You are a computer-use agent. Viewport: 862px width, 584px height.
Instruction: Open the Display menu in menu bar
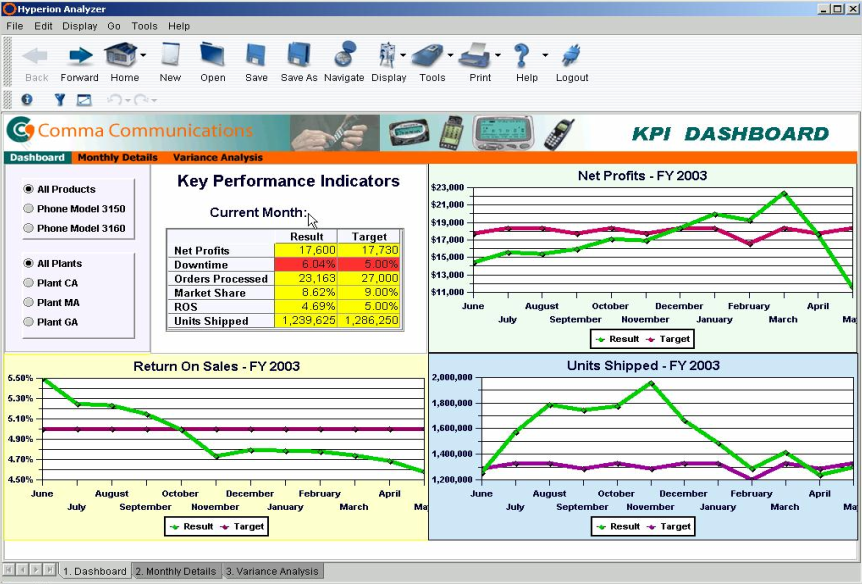click(80, 26)
